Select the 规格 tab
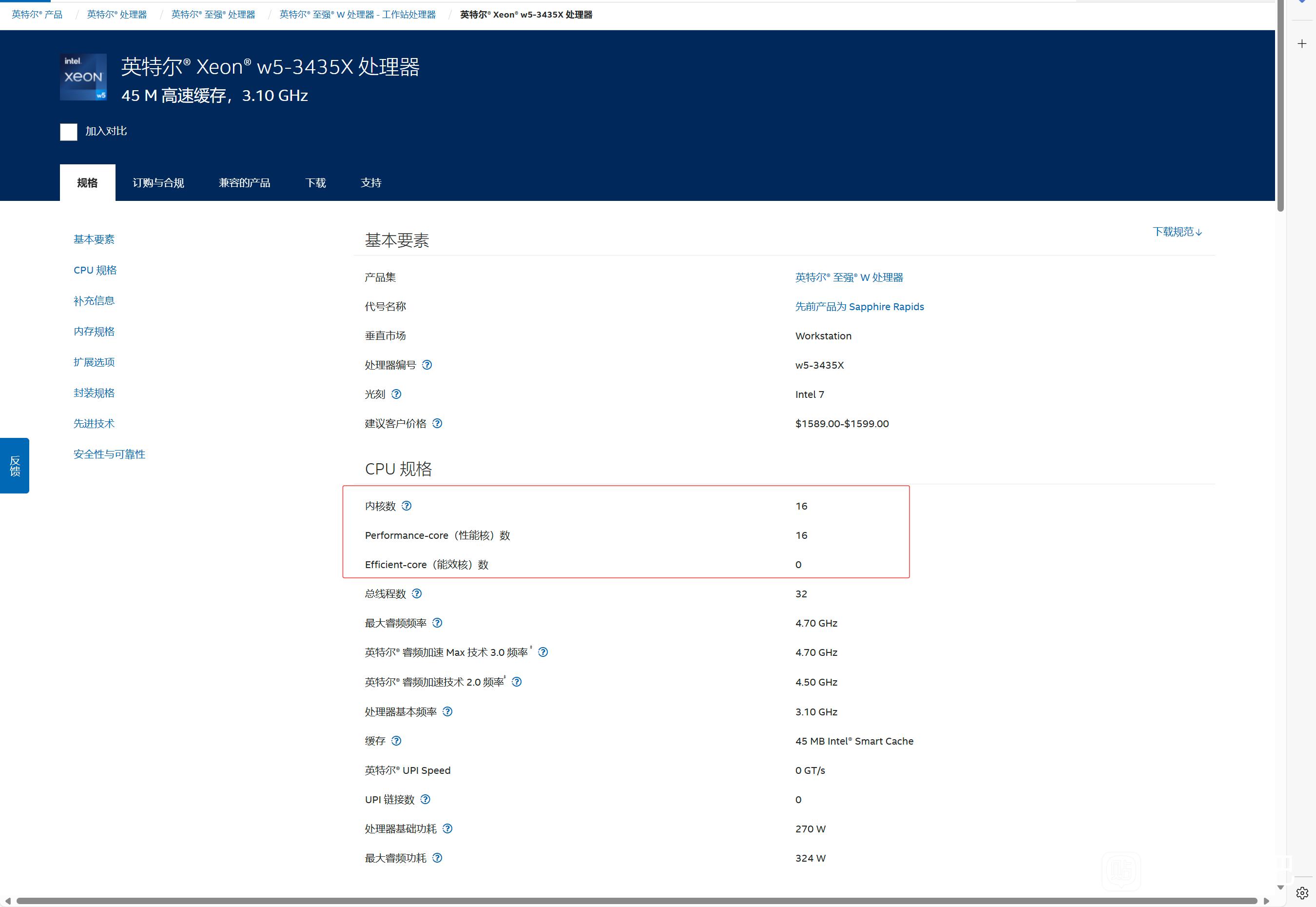This screenshot has width=1316, height=907. pos(87,182)
